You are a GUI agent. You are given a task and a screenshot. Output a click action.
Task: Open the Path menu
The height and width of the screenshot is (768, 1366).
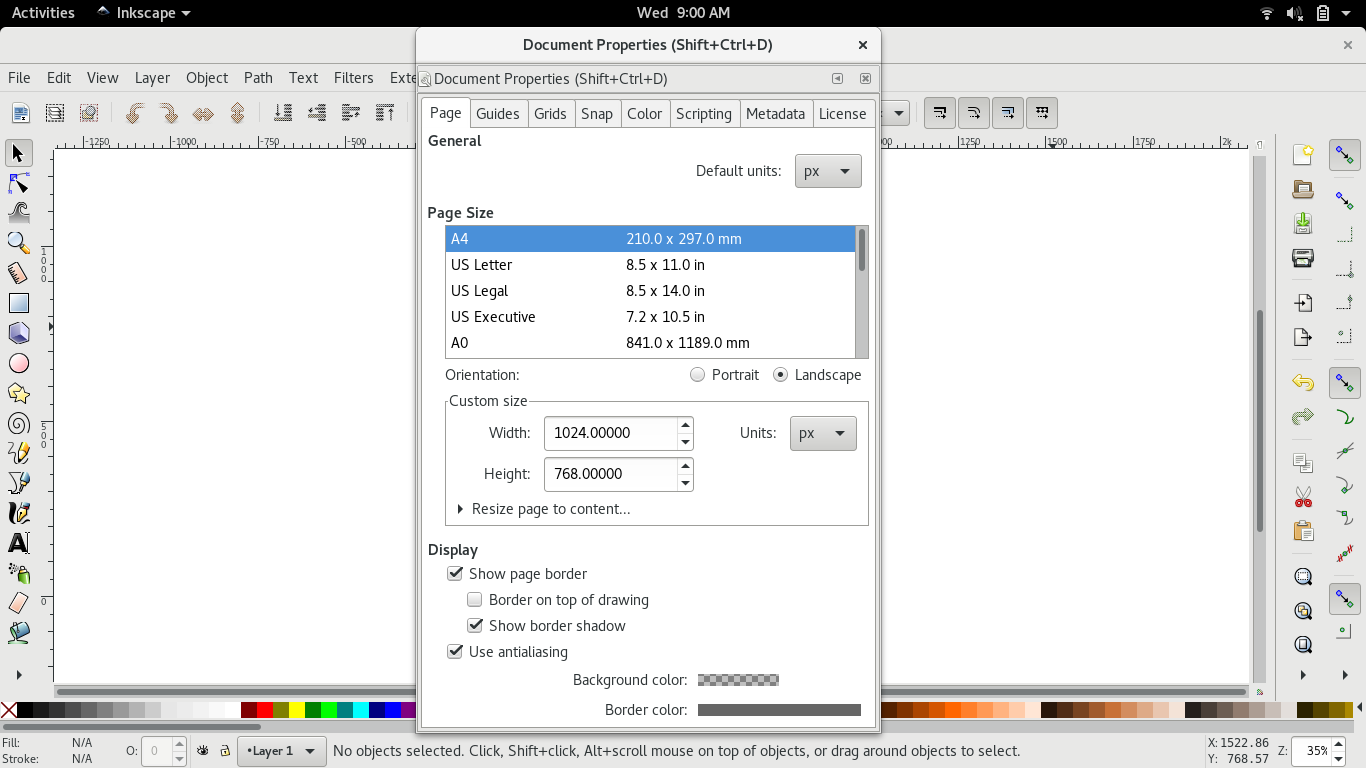[x=258, y=77]
